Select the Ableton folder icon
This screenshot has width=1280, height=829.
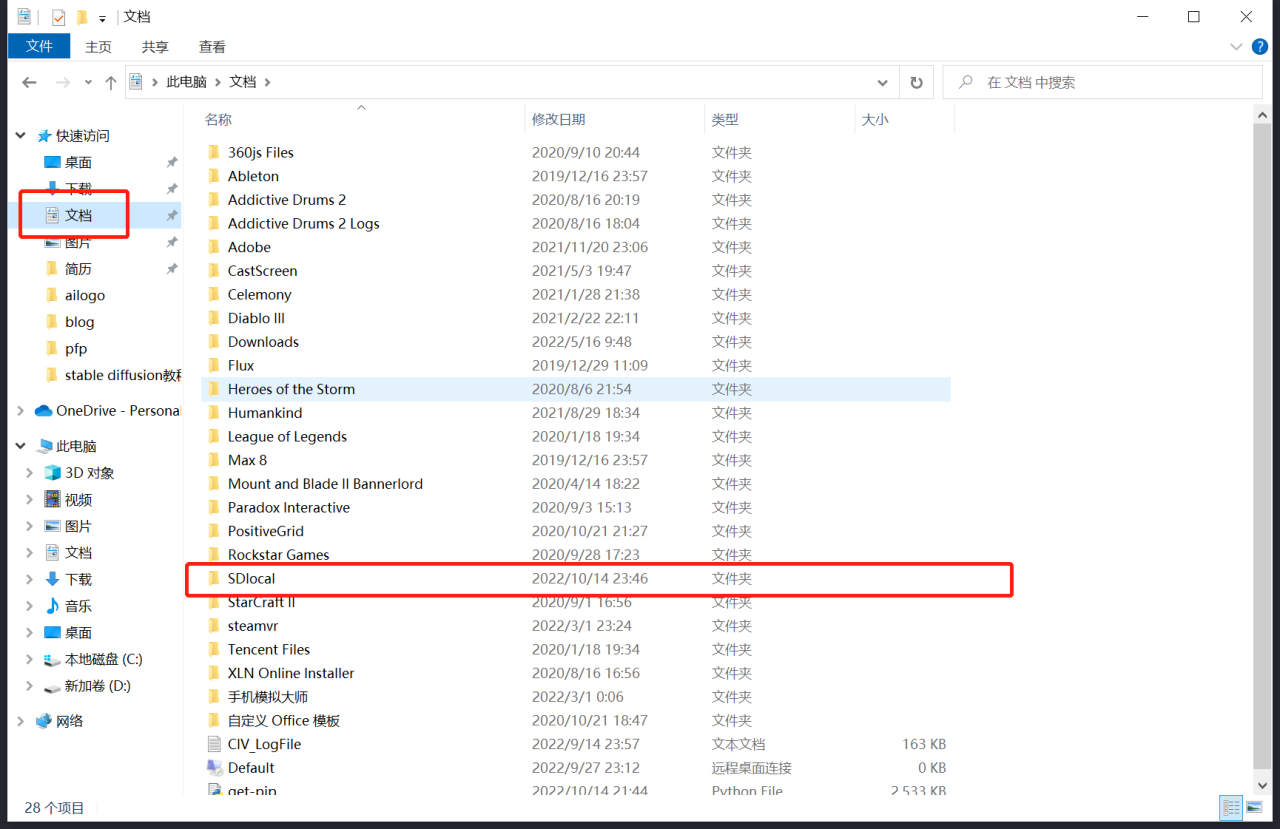[x=213, y=176]
